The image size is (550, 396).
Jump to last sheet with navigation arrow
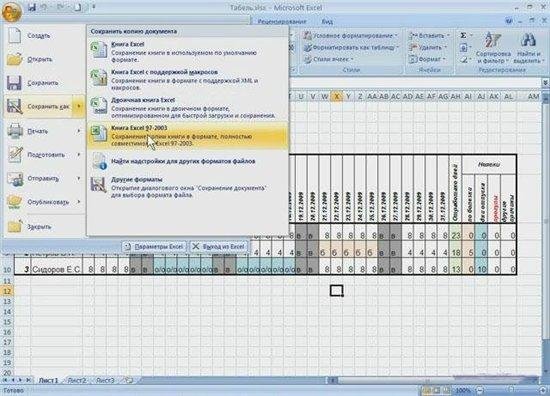tap(28, 380)
